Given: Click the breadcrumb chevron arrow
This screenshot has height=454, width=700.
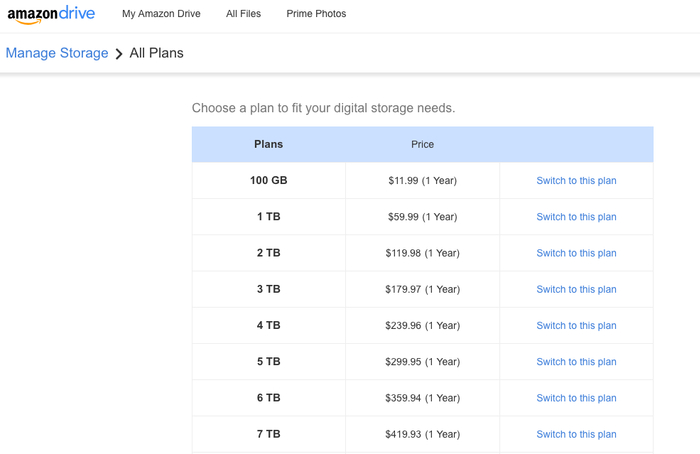Looking at the screenshot, I should [x=119, y=54].
